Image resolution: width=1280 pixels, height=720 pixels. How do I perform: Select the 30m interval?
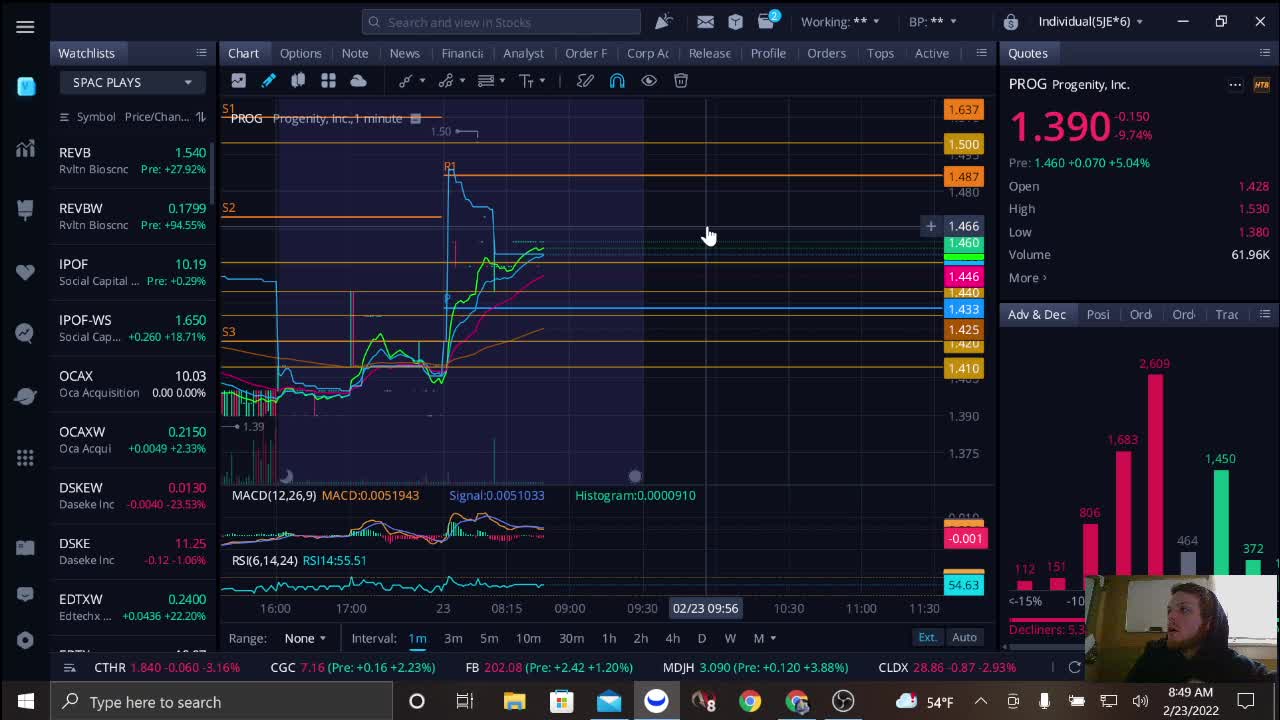point(571,638)
